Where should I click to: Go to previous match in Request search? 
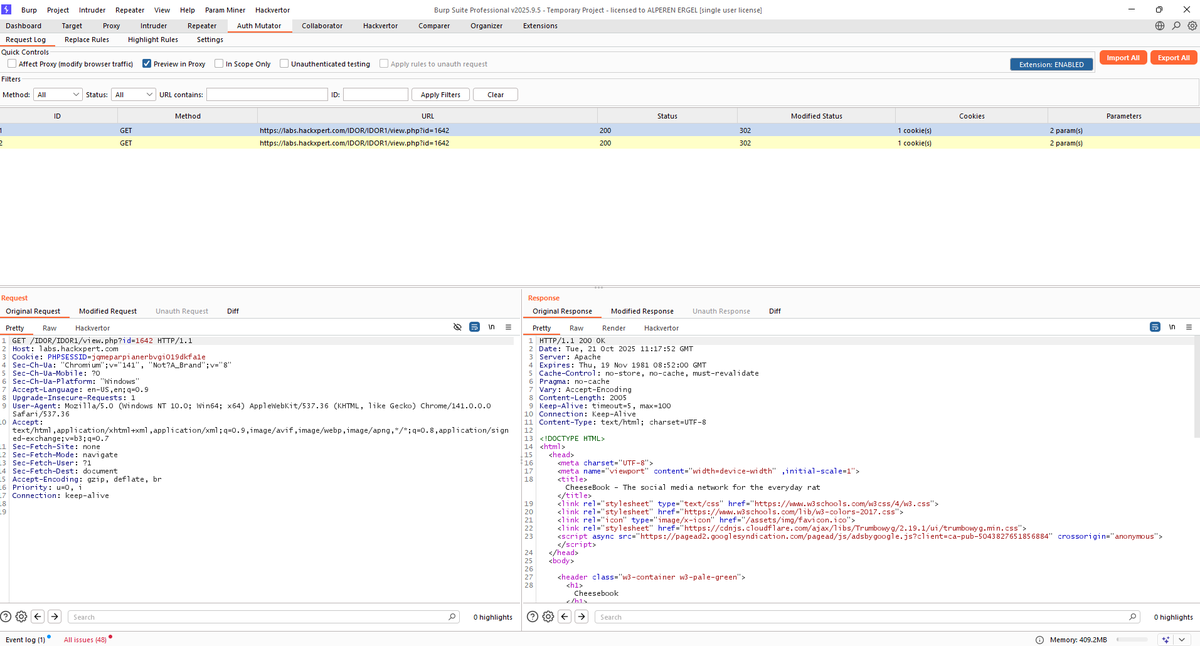click(37, 617)
